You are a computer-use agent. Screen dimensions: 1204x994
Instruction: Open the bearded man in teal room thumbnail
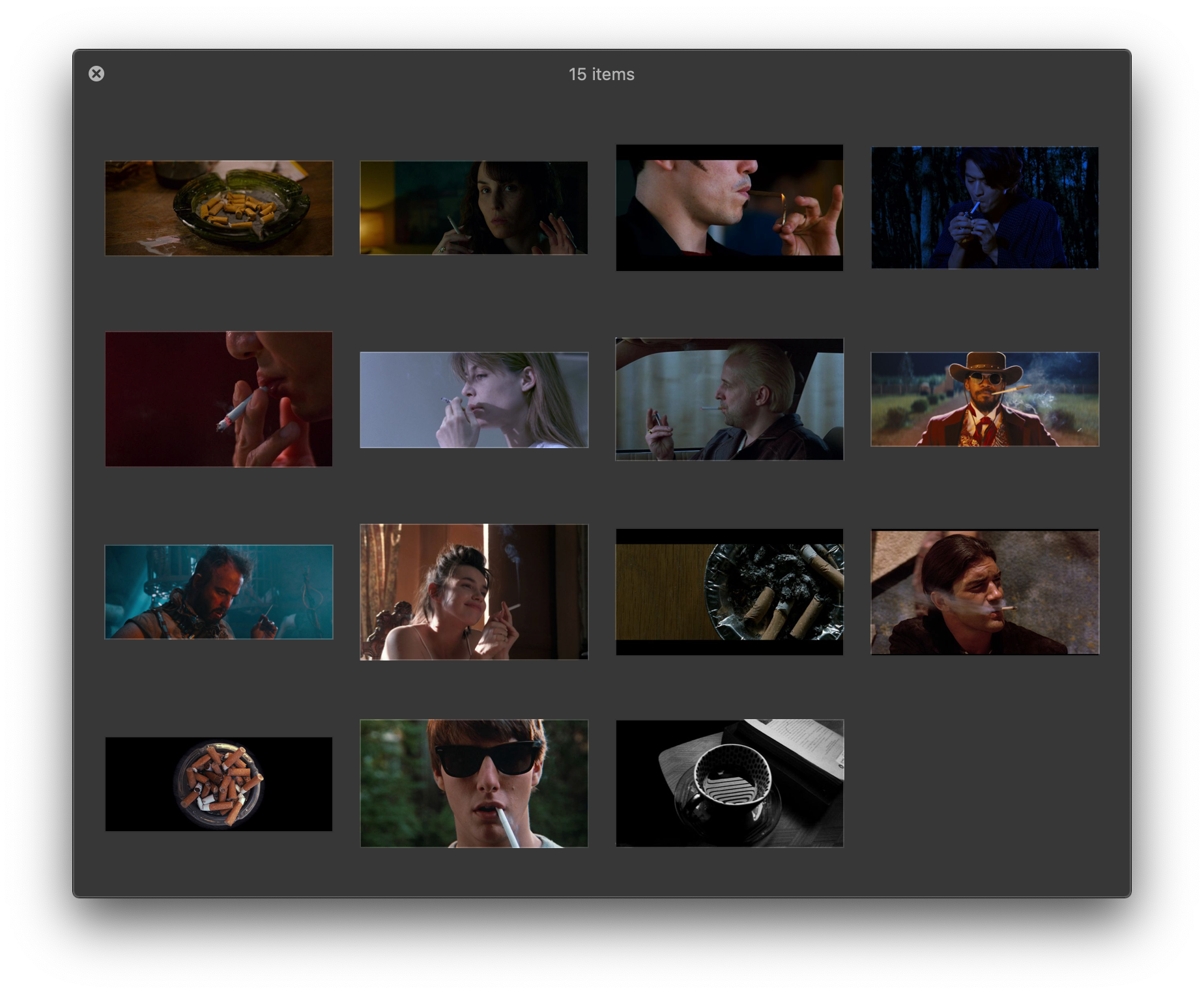click(x=219, y=592)
